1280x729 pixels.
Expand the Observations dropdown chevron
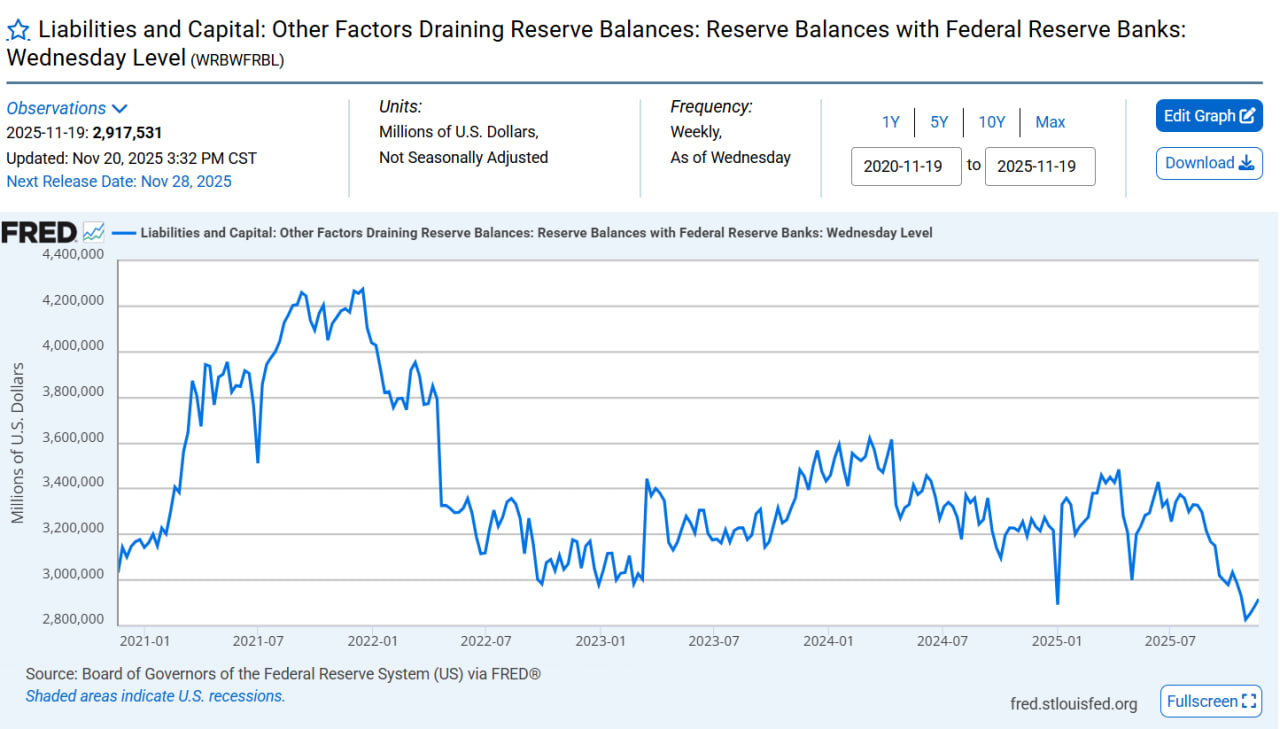click(x=120, y=109)
